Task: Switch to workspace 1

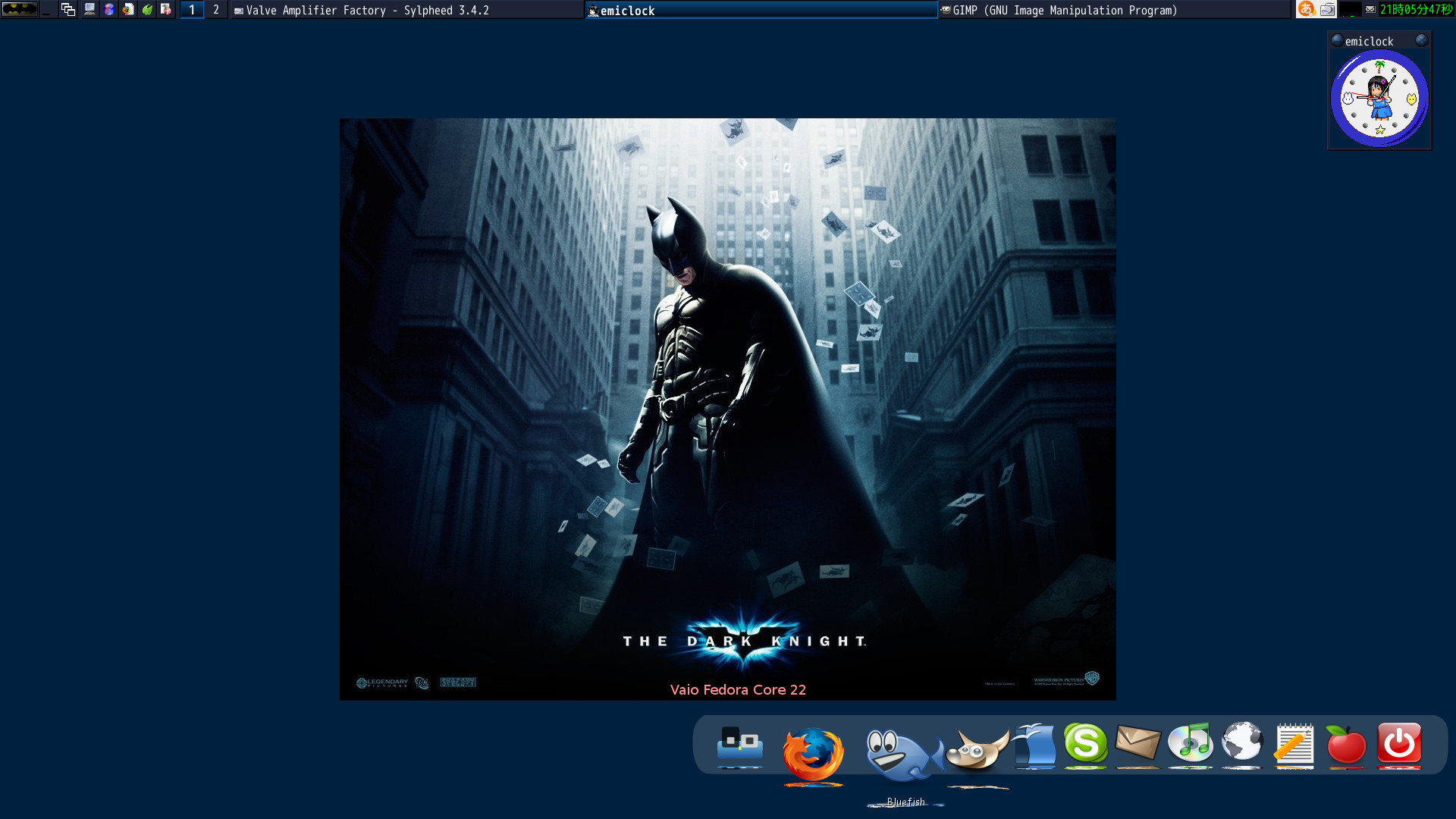Action: (192, 10)
